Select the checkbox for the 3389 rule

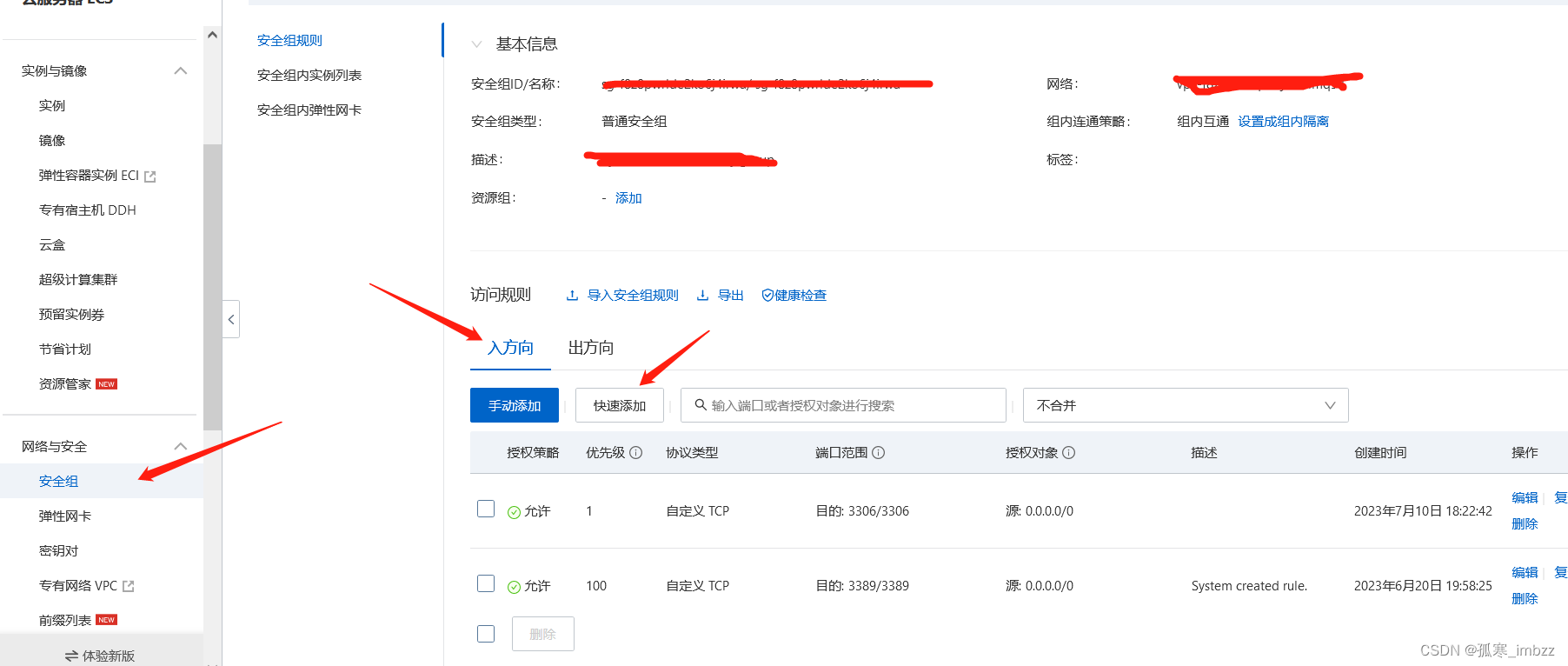coord(486,583)
